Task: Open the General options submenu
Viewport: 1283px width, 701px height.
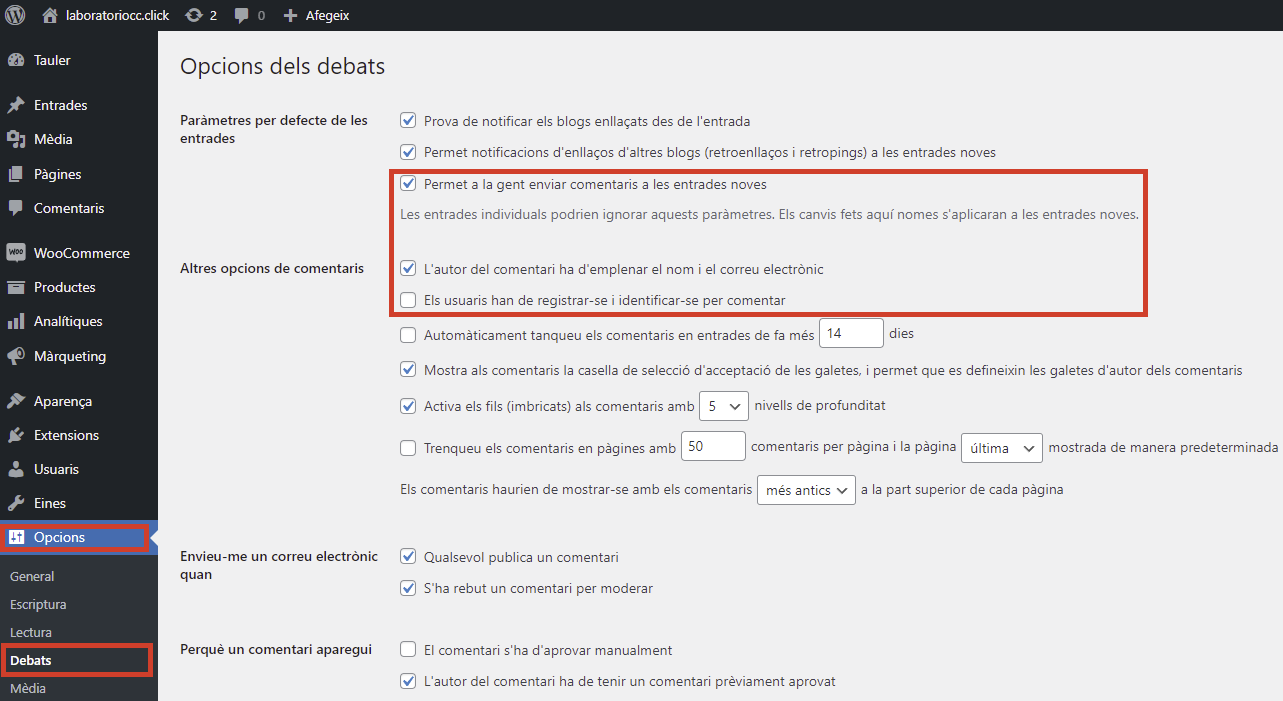Action: (x=32, y=576)
